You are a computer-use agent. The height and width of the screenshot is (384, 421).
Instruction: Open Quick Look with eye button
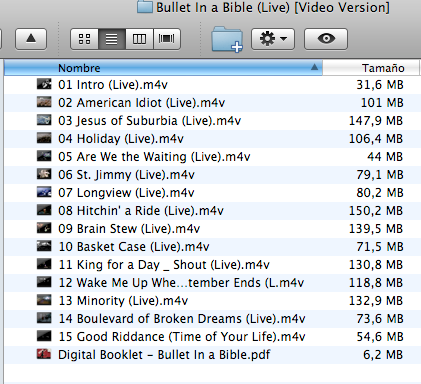326,39
